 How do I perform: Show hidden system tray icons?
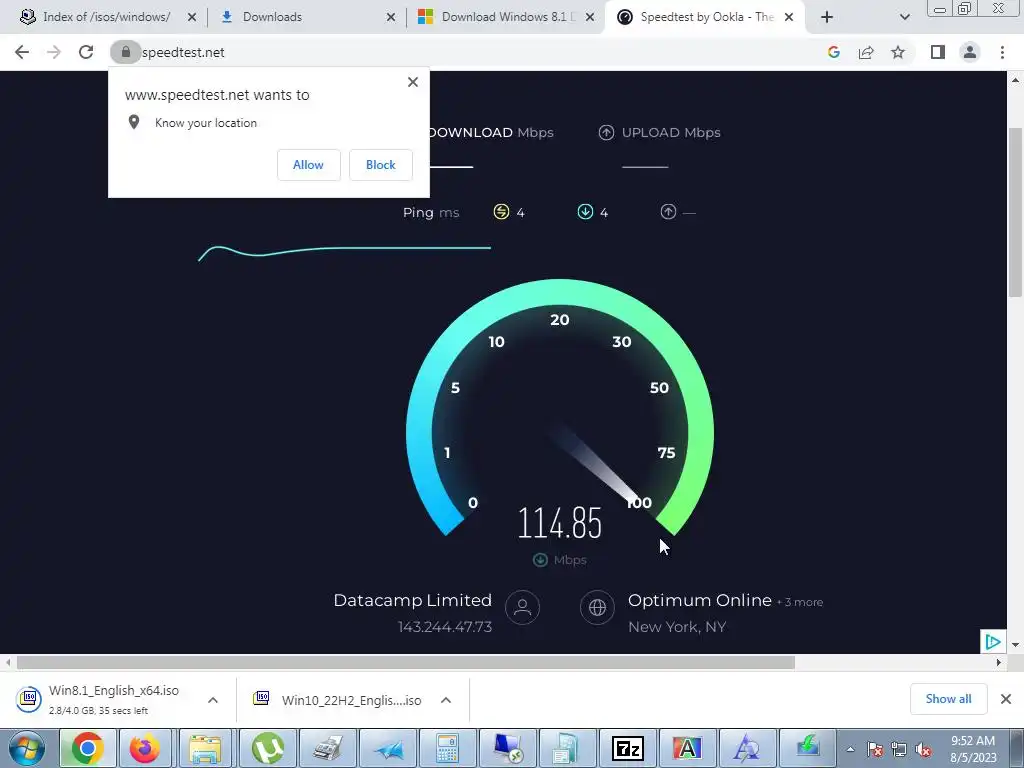point(850,750)
